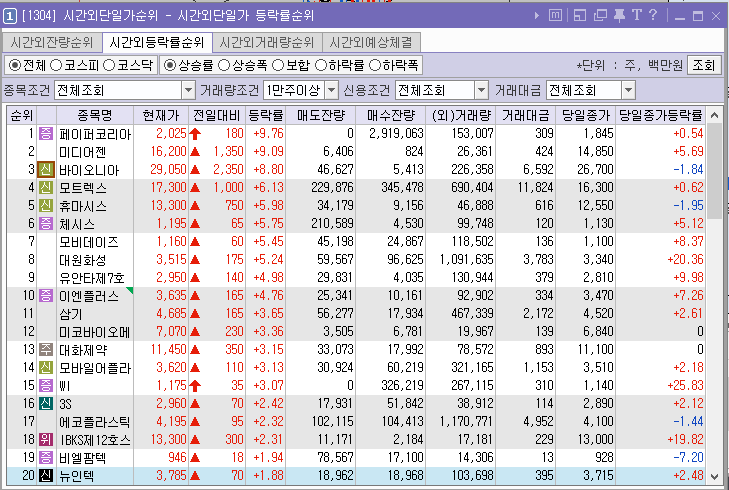
Task: Switch to the 시간외예상체결 tab
Action: (371, 43)
